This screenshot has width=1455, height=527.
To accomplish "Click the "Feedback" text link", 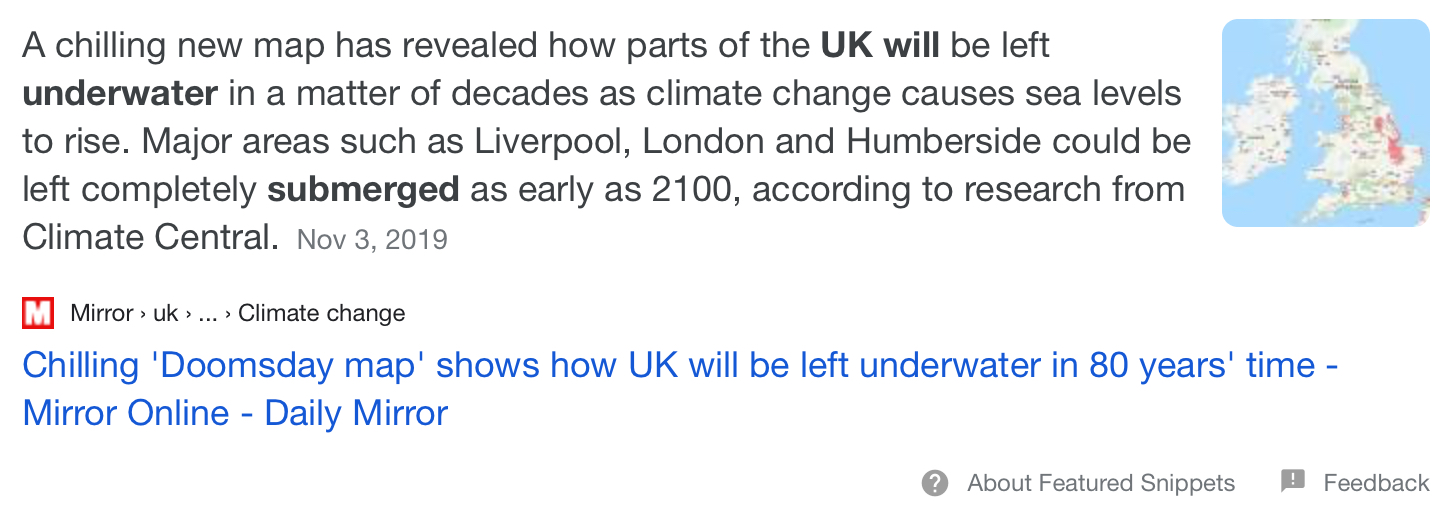I will pyautogui.click(x=1376, y=484).
